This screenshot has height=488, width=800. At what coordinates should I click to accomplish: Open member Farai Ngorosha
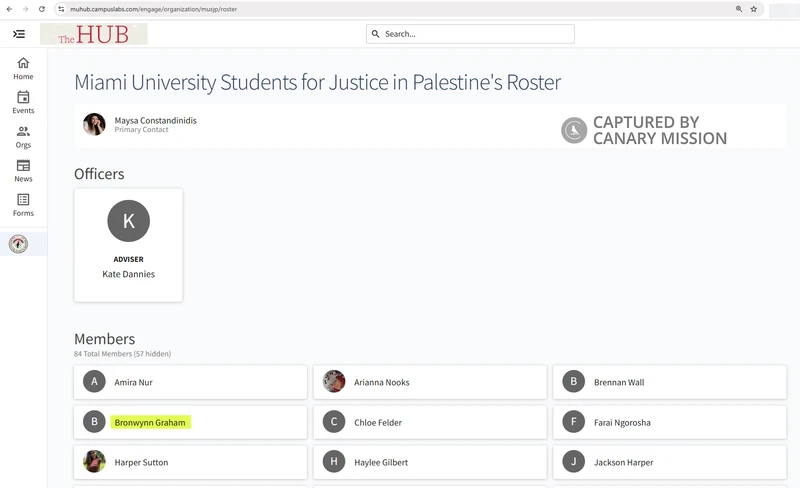pyautogui.click(x=669, y=422)
